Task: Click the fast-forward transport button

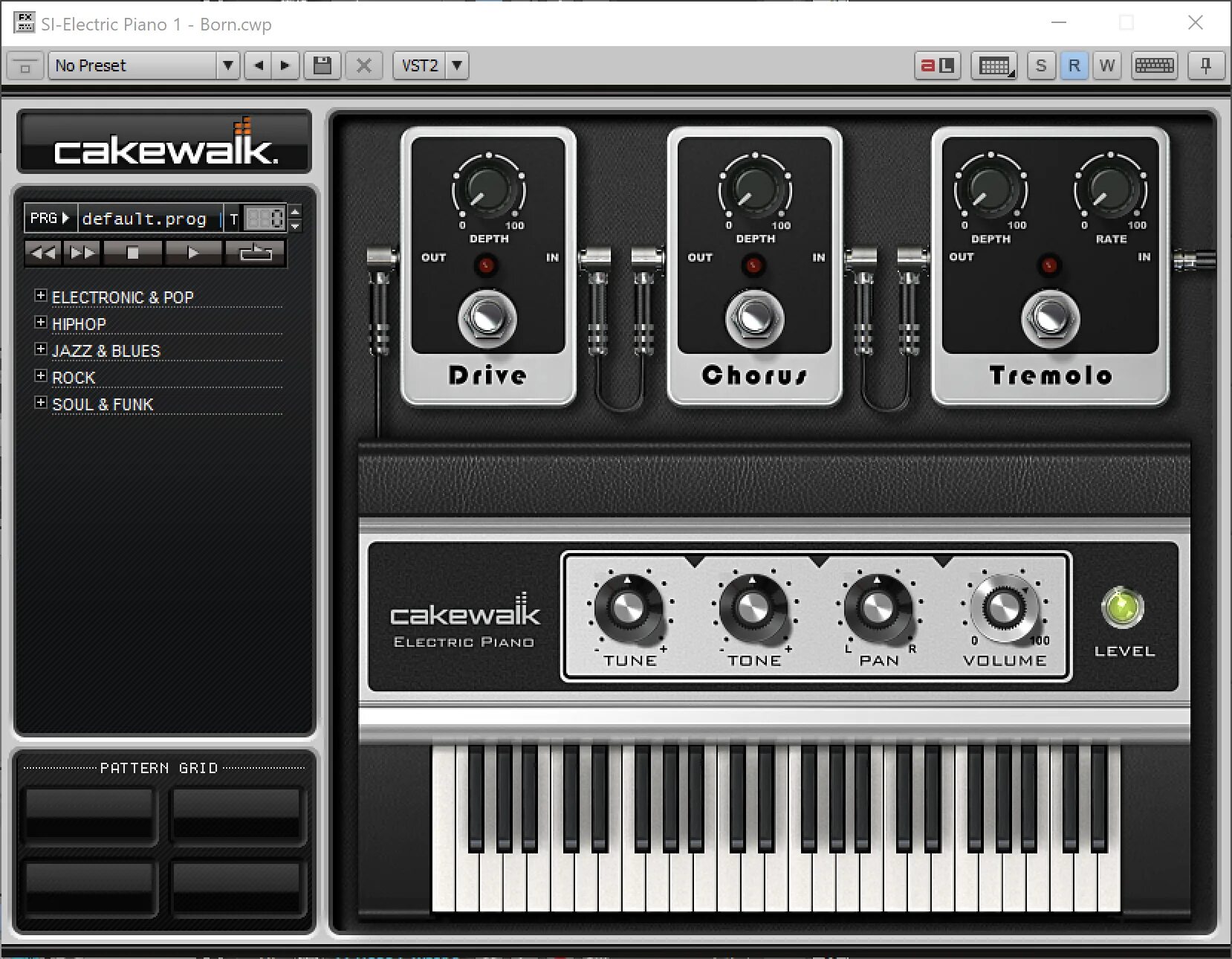Action: tap(82, 254)
